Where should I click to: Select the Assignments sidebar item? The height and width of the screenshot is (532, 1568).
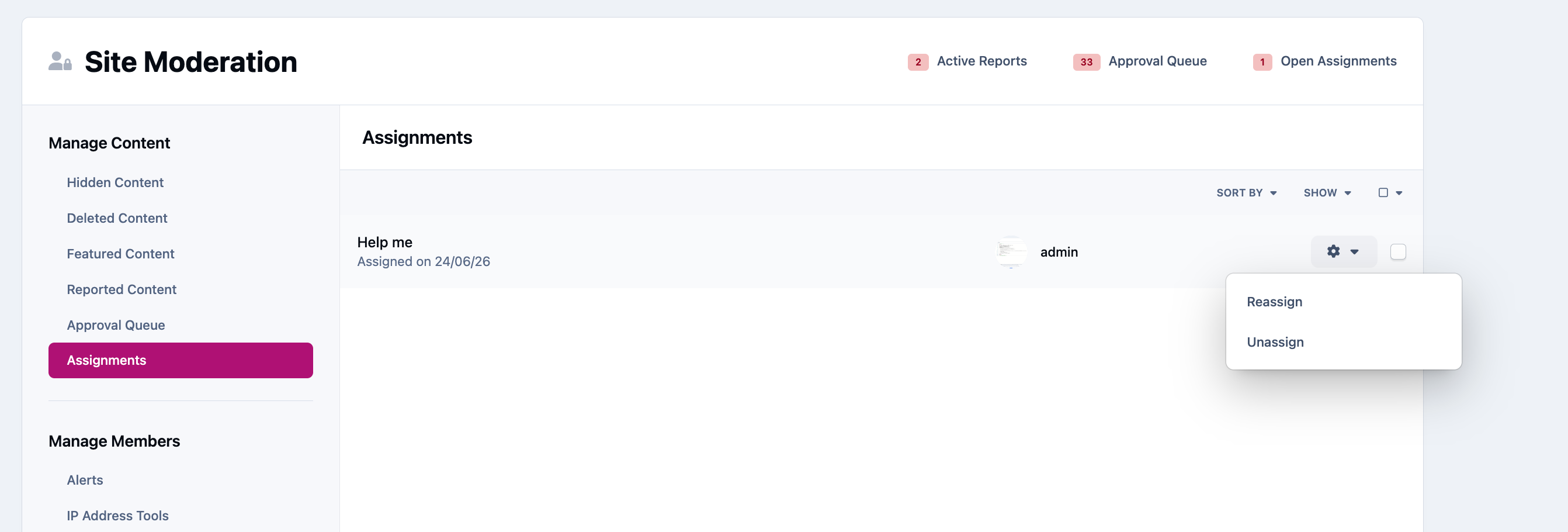click(x=181, y=360)
